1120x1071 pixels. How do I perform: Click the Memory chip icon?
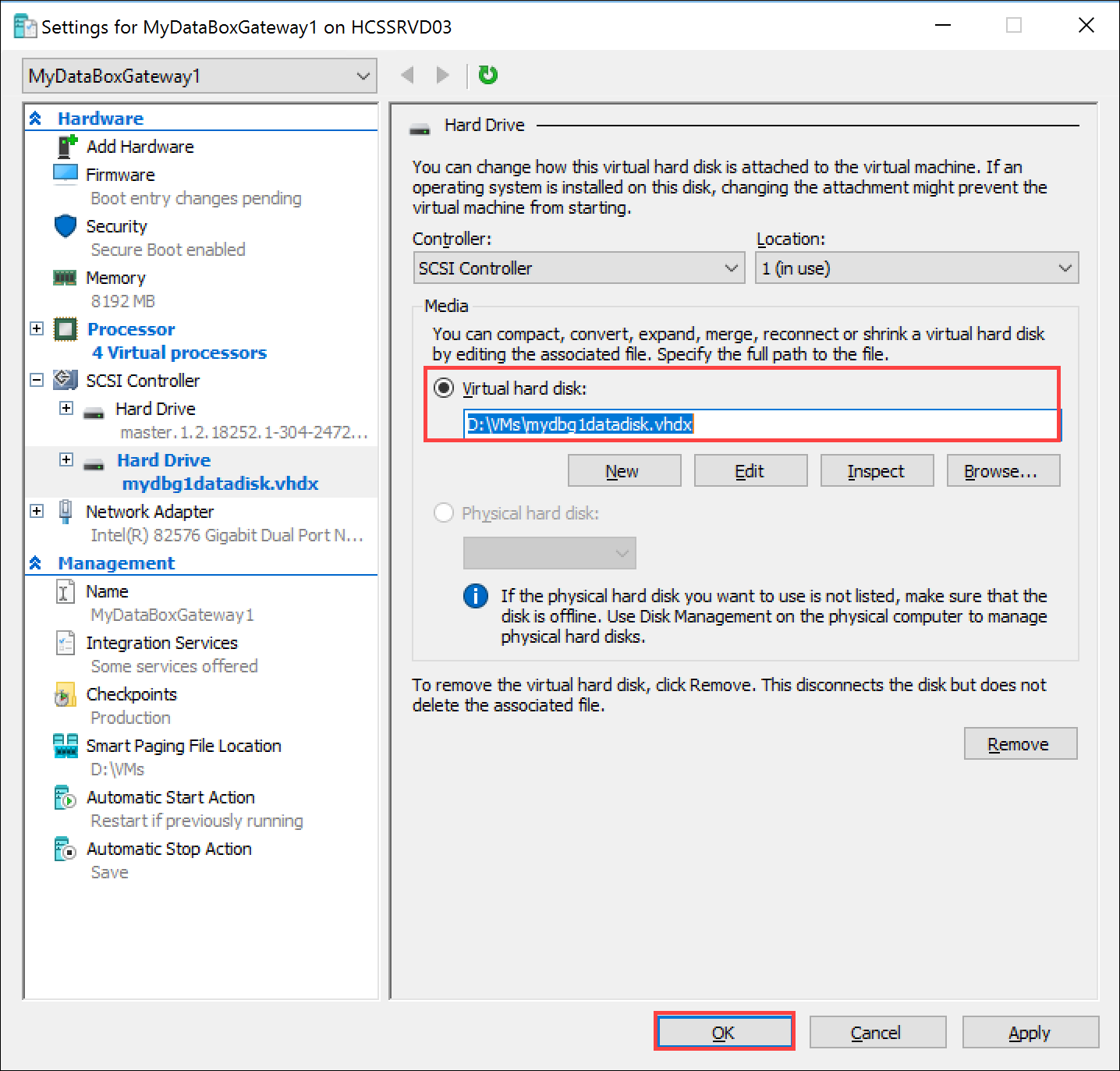pos(65,278)
